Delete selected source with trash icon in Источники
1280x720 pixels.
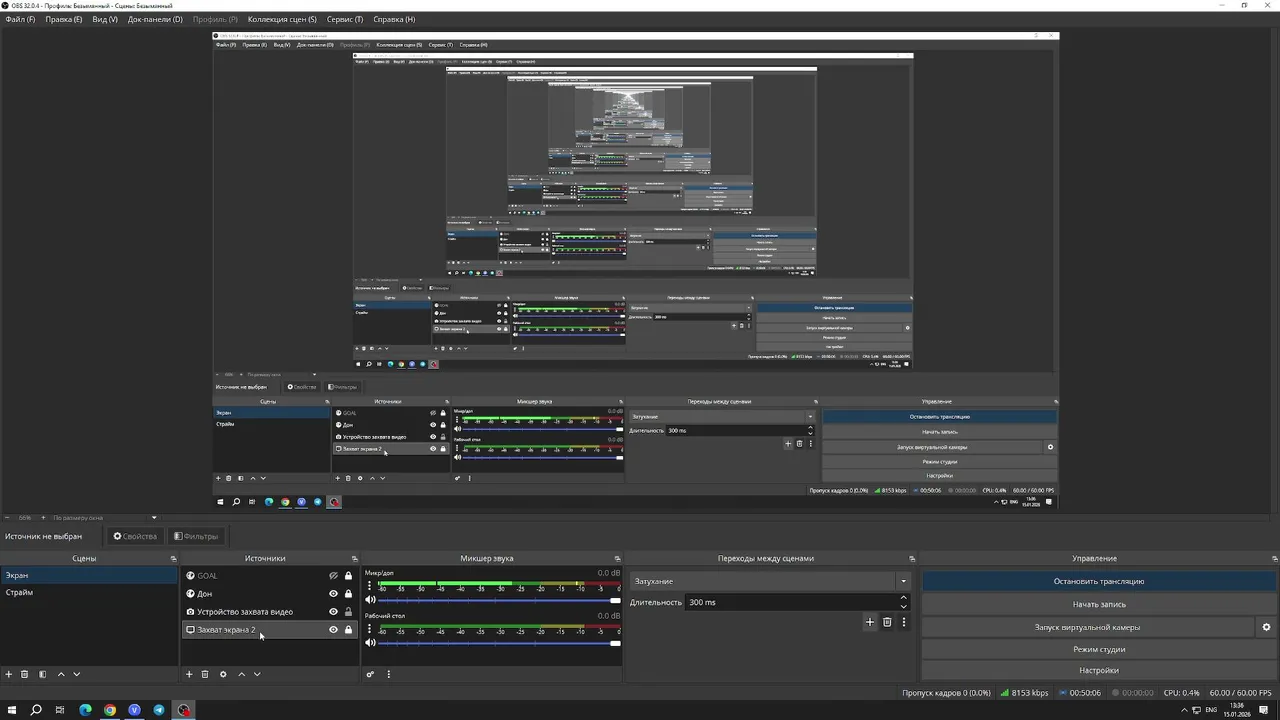tap(205, 674)
